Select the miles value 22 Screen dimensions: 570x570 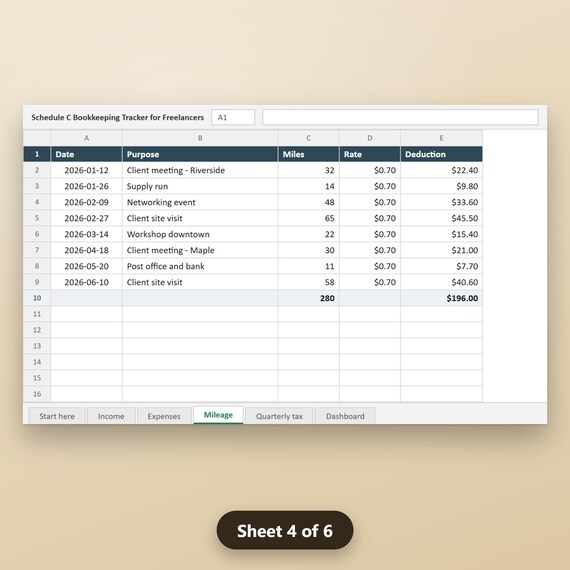[x=309, y=234]
